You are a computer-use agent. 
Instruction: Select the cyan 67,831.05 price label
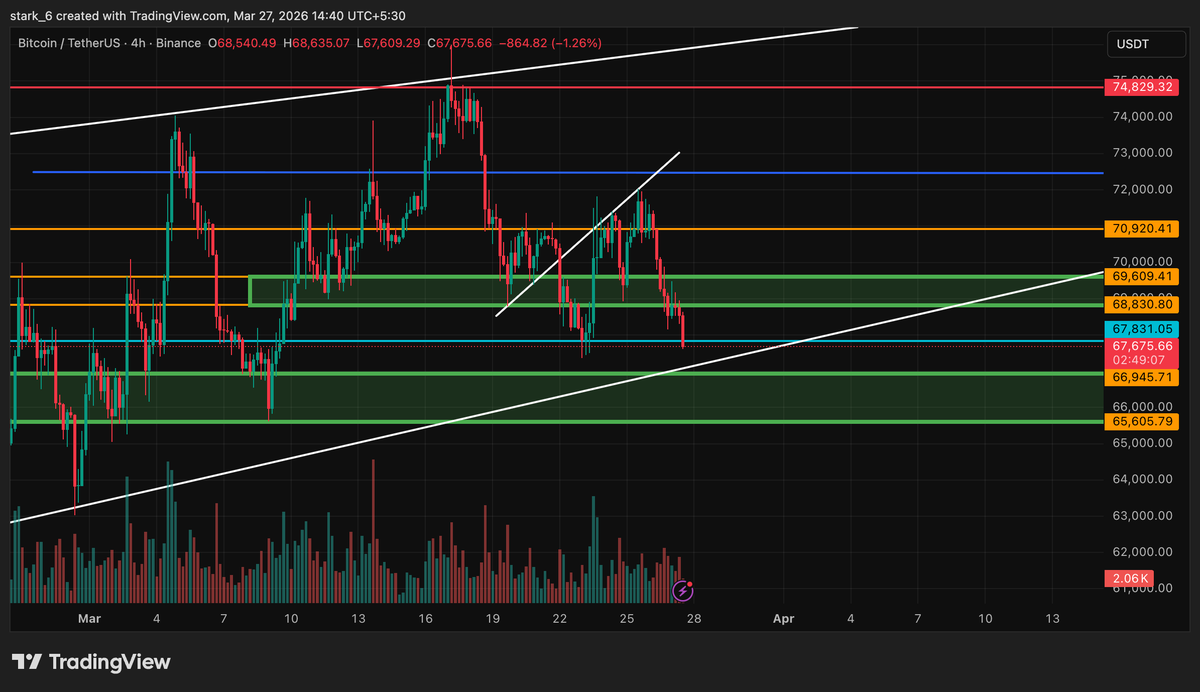pos(1140,329)
